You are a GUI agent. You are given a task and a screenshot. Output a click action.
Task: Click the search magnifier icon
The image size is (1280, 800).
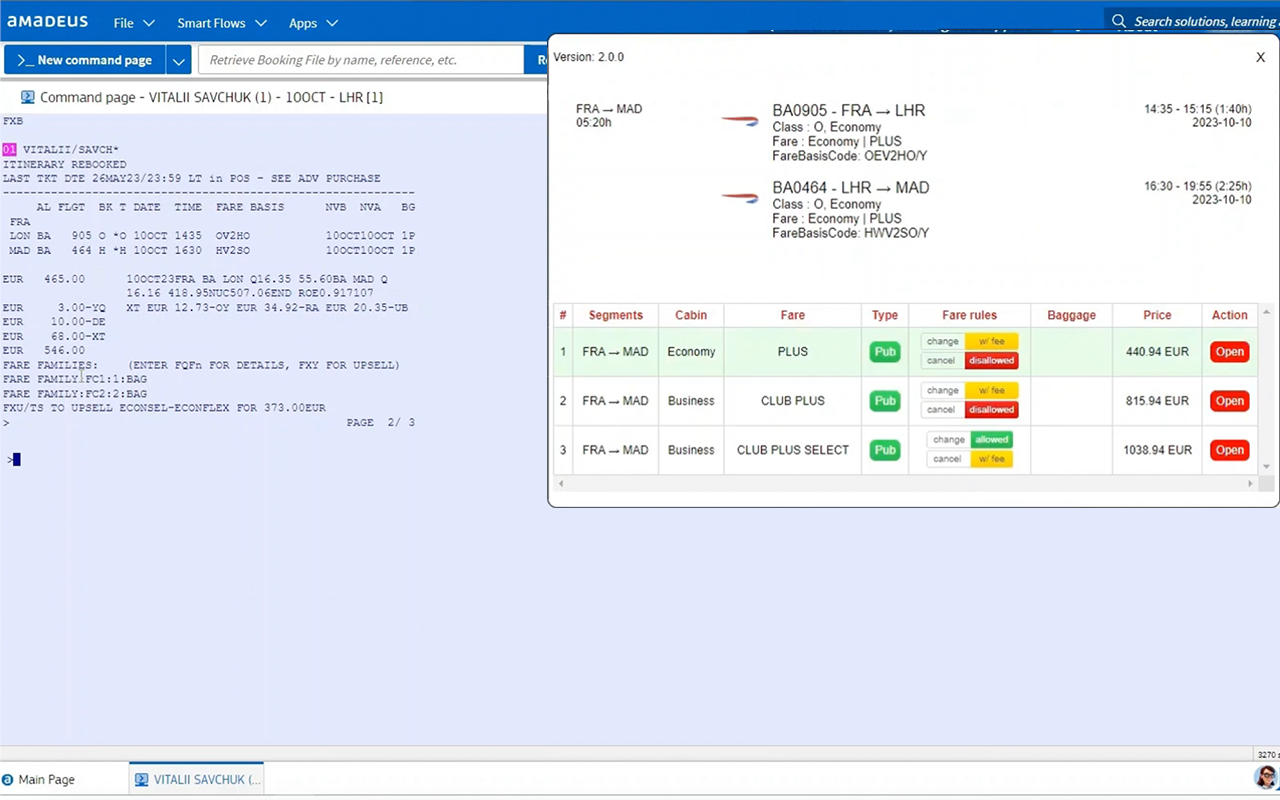coord(1119,21)
